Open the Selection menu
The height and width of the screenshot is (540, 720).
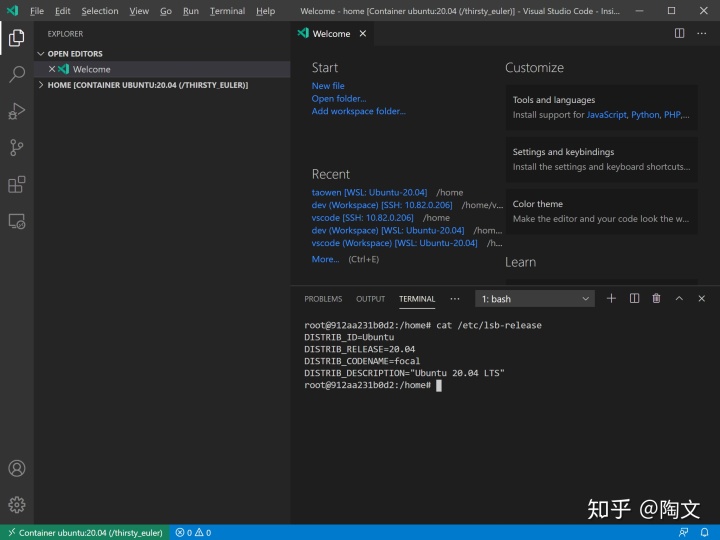(x=100, y=11)
